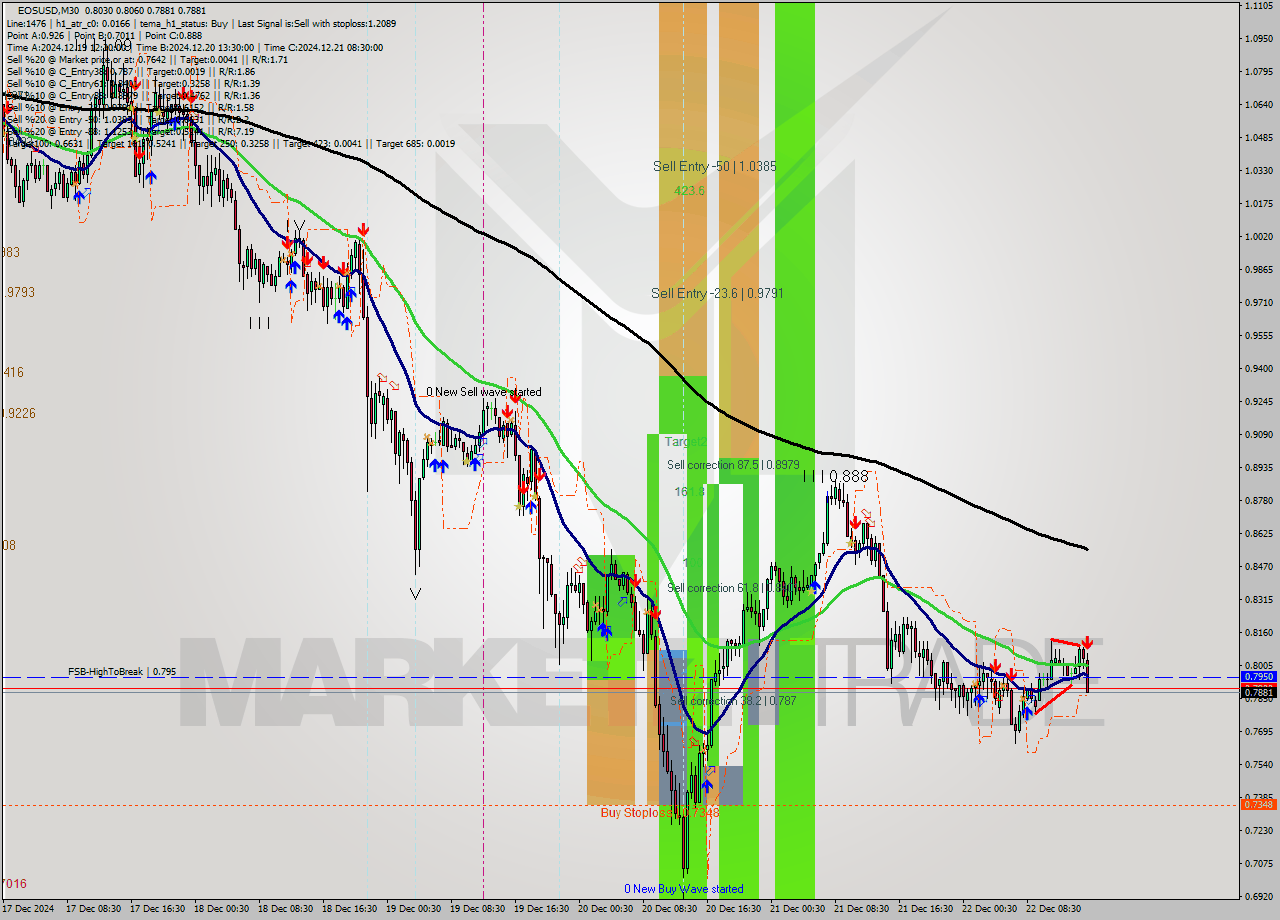Click price axis value 0.8470
This screenshot has width=1280, height=920.
pyautogui.click(x=1258, y=567)
